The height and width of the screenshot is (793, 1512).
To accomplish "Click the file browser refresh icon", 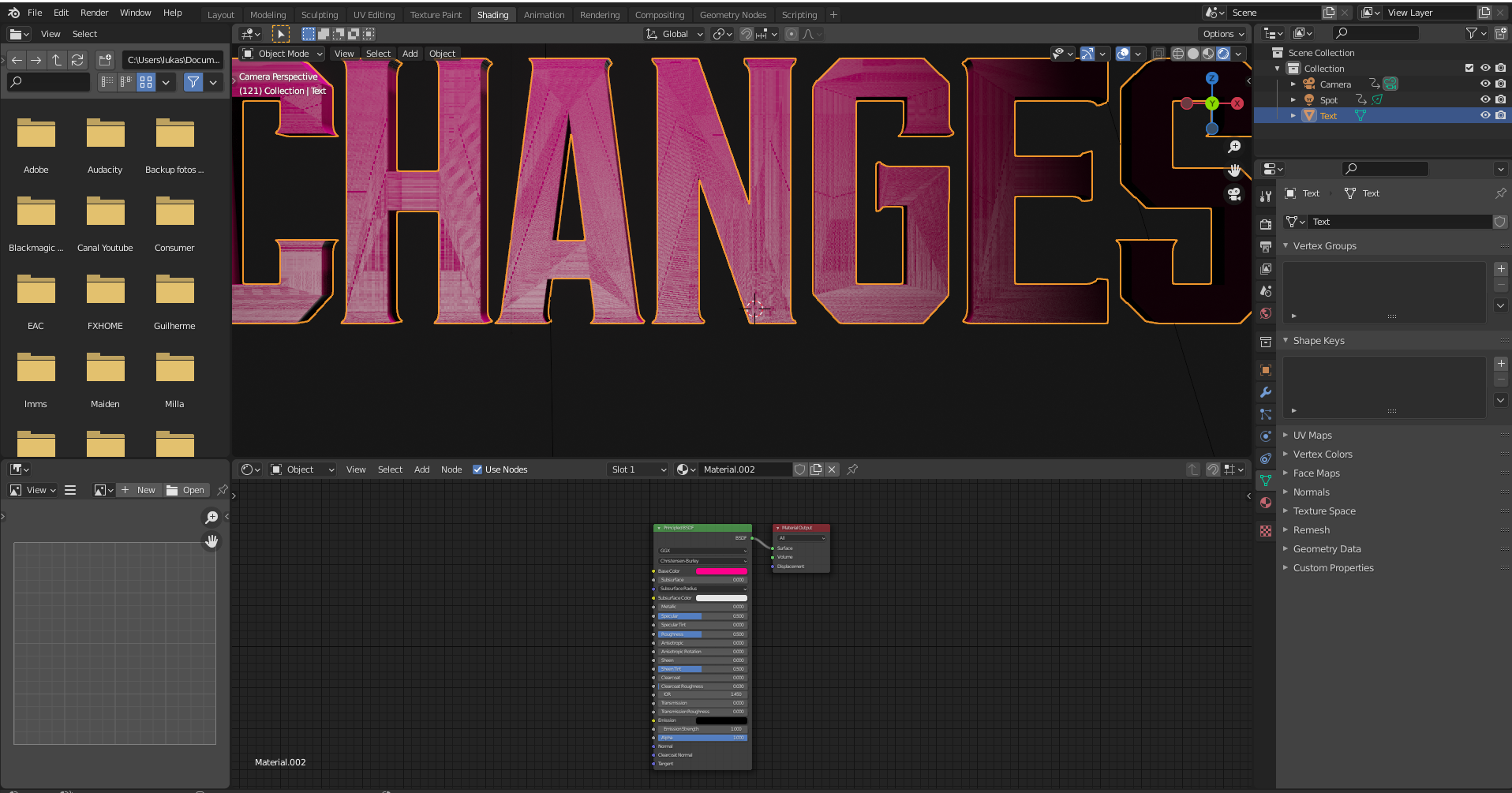I will (x=77, y=60).
